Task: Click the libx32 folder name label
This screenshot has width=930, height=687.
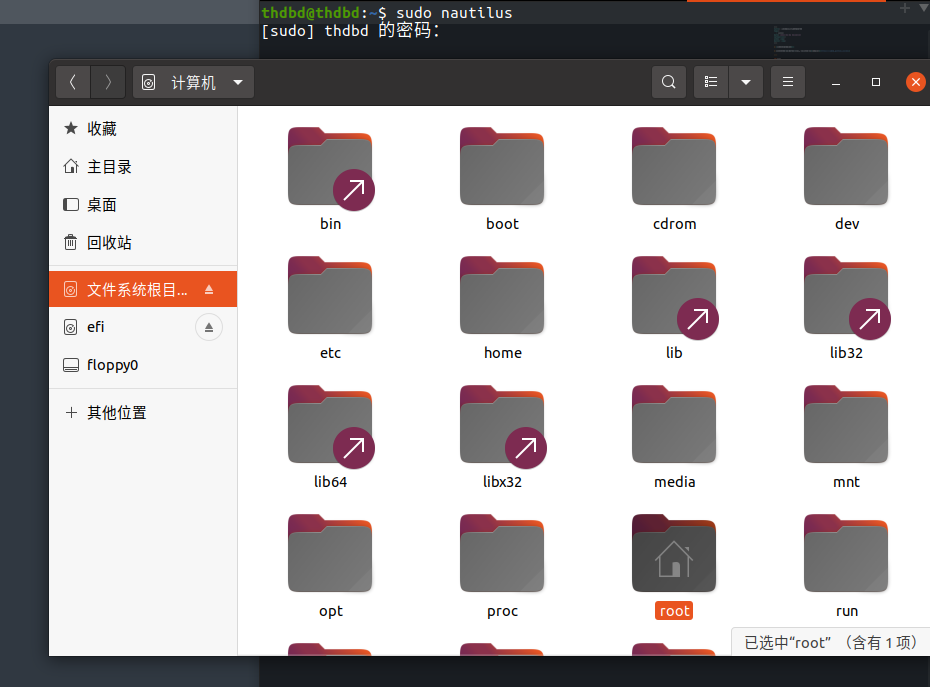Action: click(502, 482)
